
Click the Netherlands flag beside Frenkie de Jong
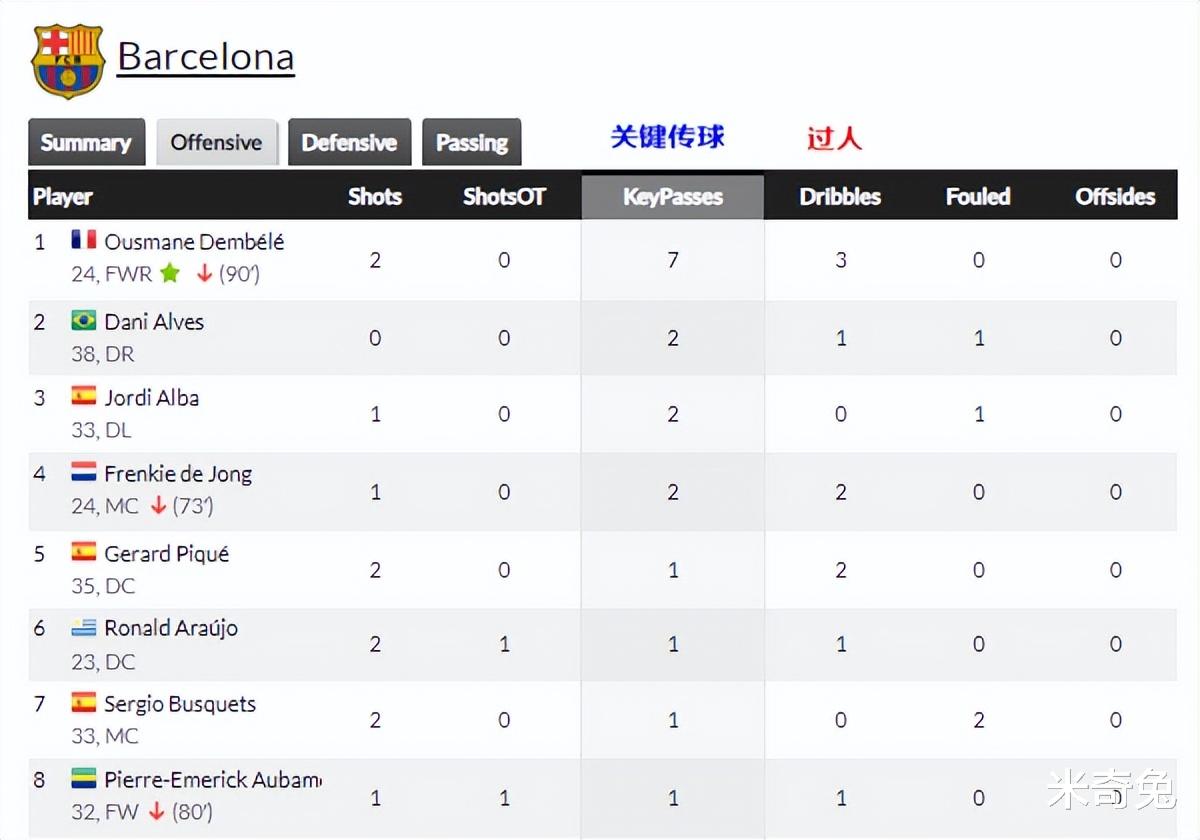click(83, 472)
